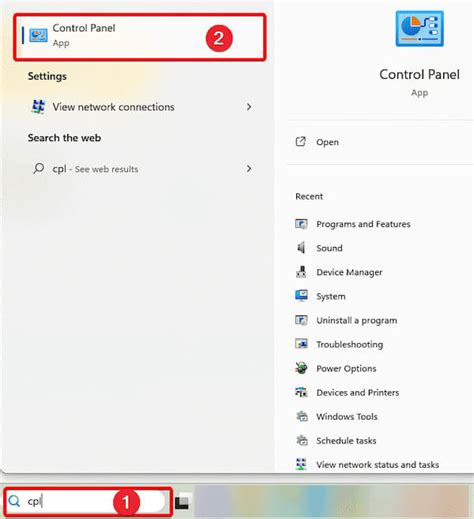Click the View network status and tasks icon
The width and height of the screenshot is (474, 519).
pos(301,464)
